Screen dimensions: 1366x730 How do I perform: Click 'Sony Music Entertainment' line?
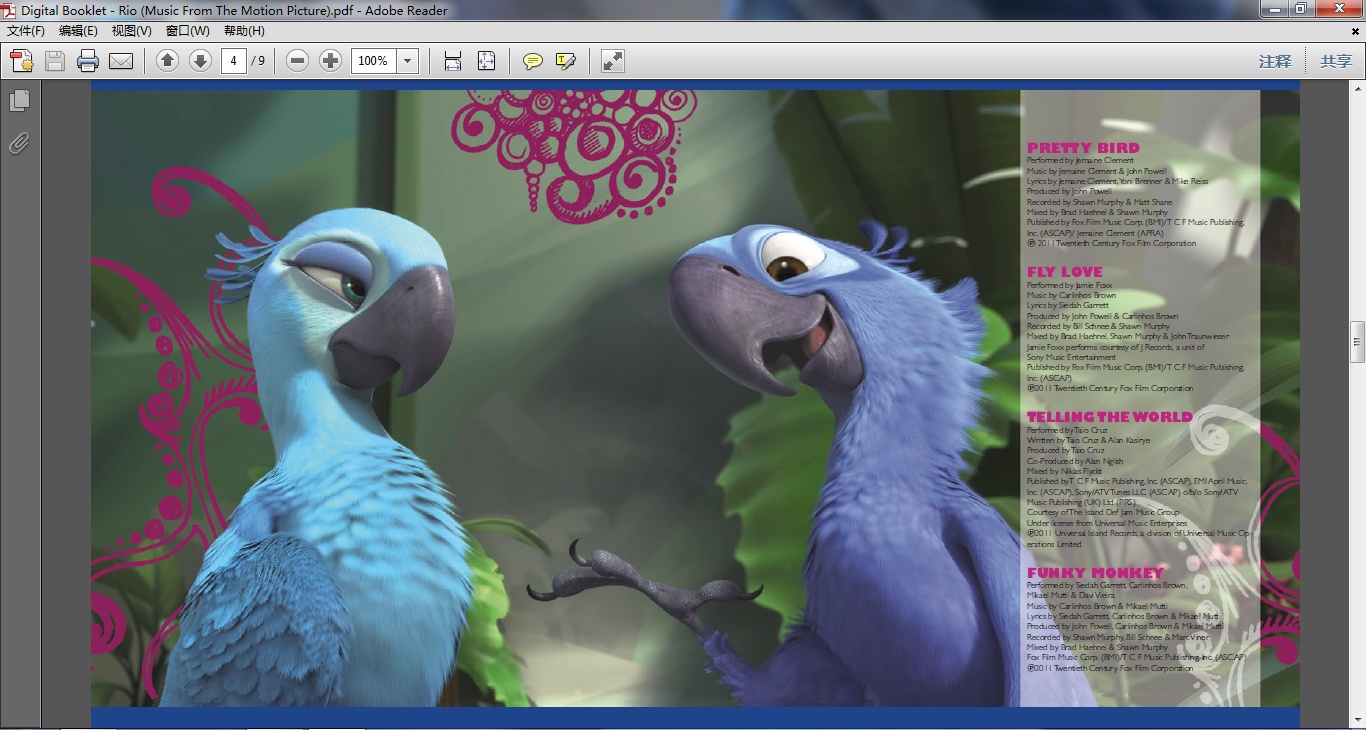point(1071,357)
